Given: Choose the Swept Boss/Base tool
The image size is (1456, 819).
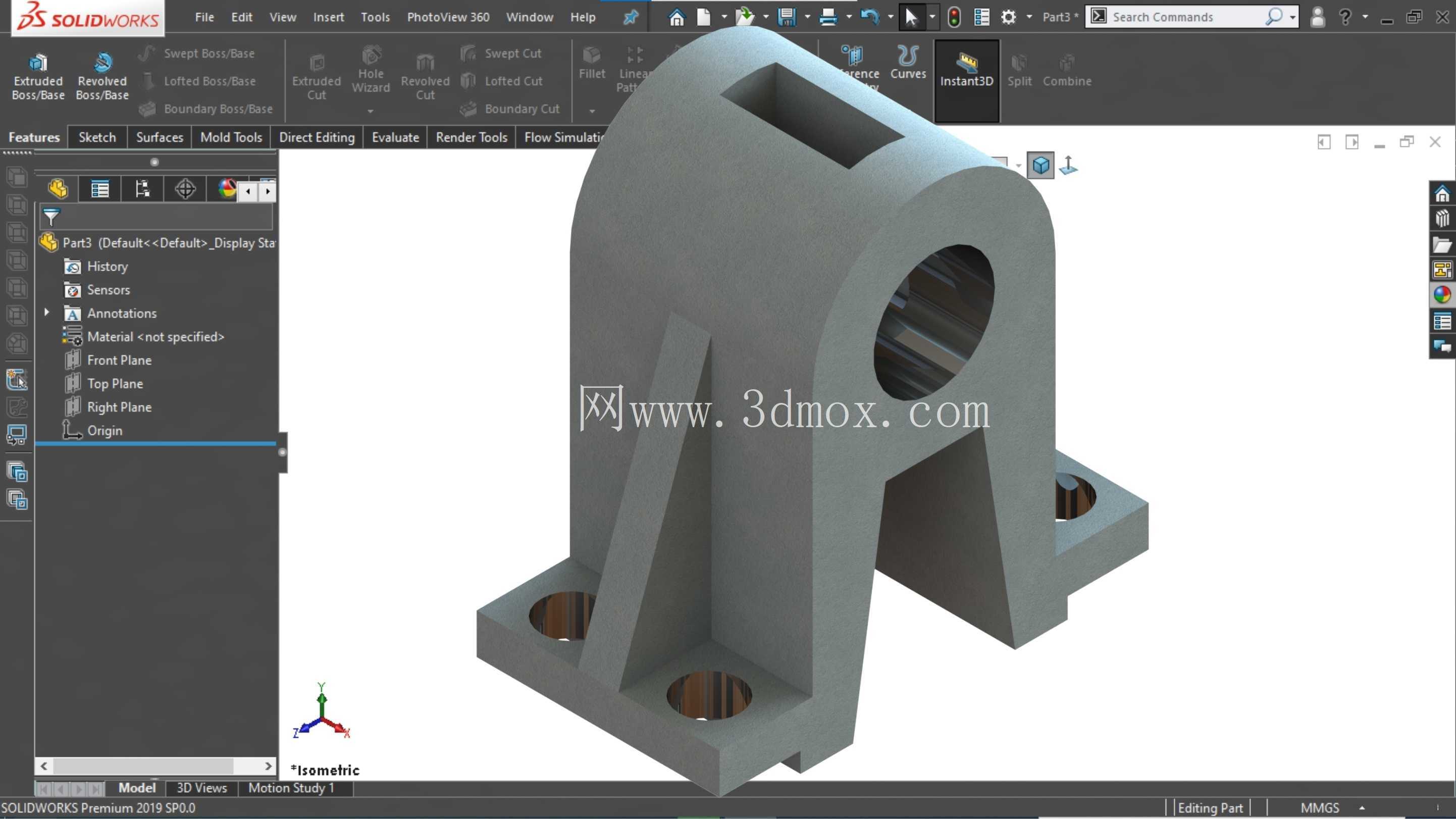Looking at the screenshot, I should [197, 53].
